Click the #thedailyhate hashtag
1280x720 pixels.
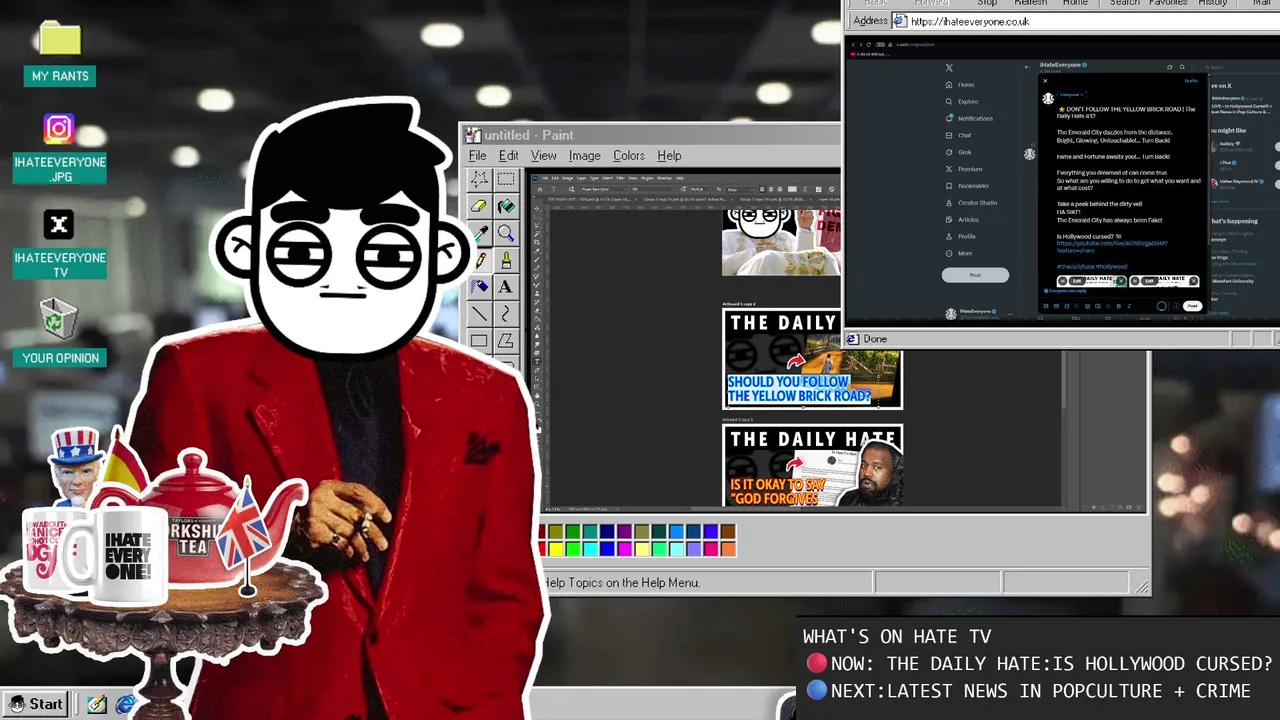1075,267
